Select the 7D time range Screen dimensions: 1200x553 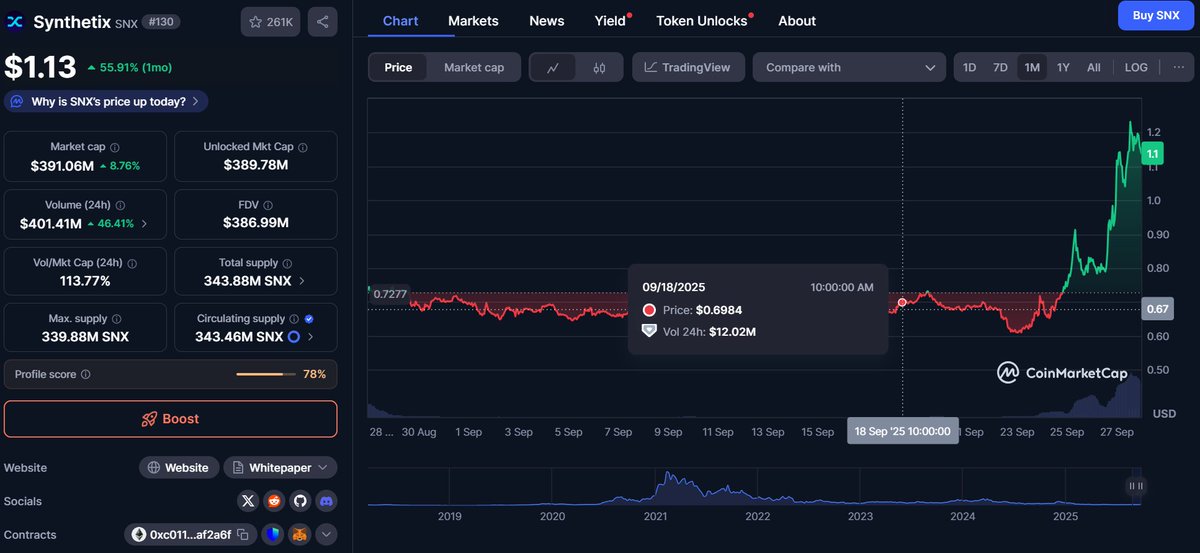[x=1000, y=67]
